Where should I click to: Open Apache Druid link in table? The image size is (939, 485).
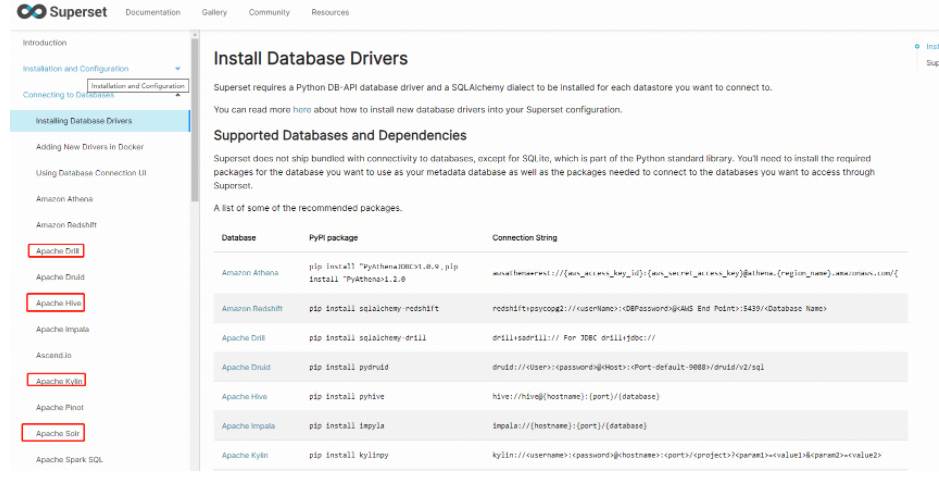pyautogui.click(x=246, y=367)
